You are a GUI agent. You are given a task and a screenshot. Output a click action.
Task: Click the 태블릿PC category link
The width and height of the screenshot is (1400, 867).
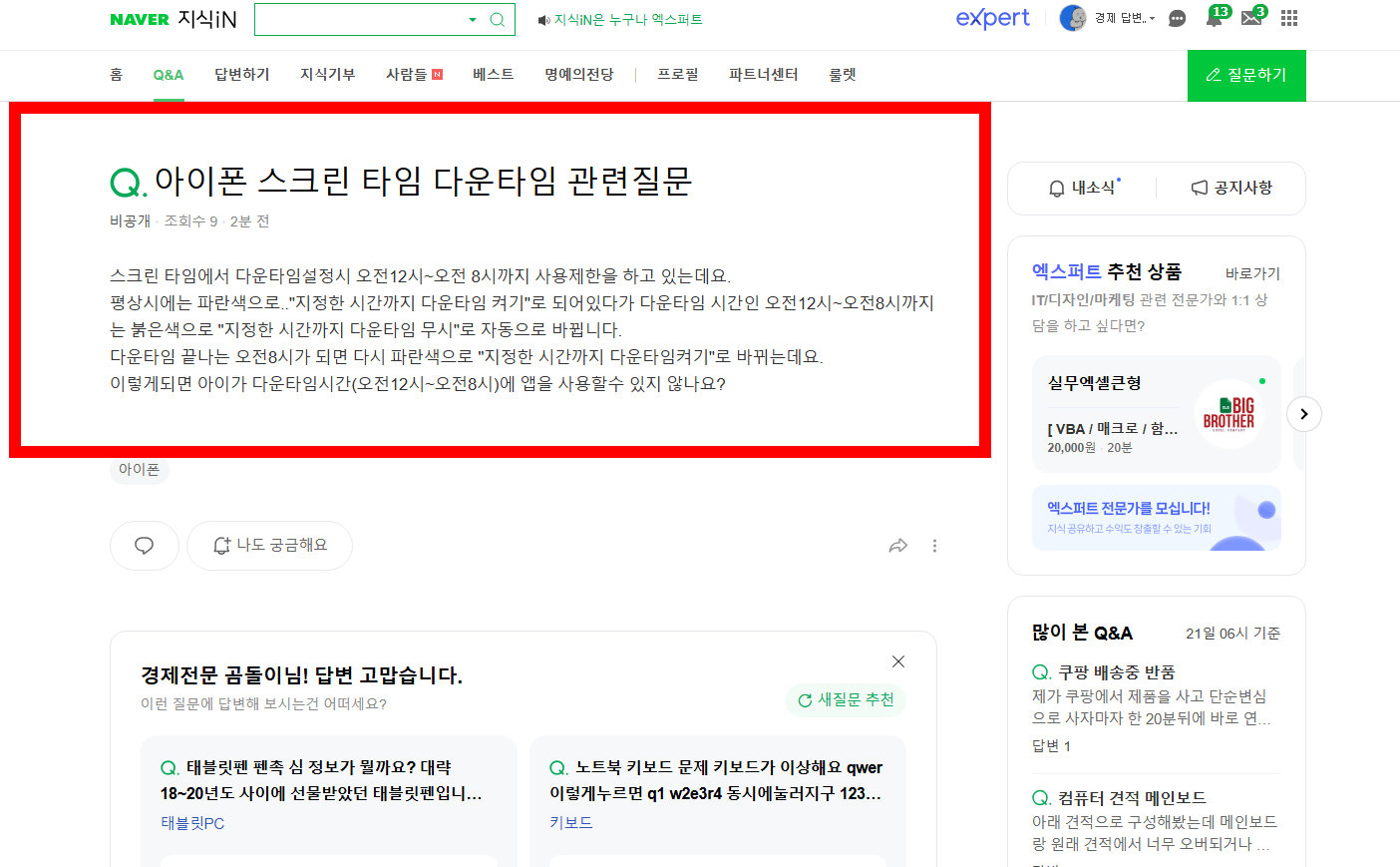point(192,823)
